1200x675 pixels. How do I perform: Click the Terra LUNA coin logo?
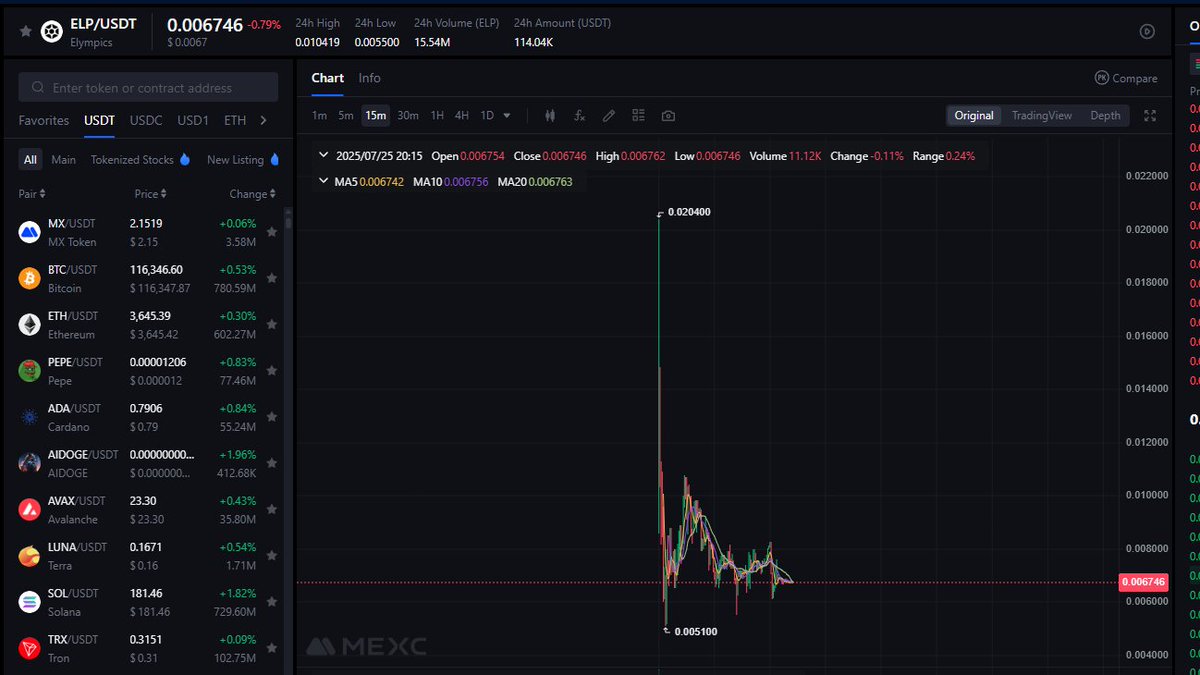coord(29,556)
